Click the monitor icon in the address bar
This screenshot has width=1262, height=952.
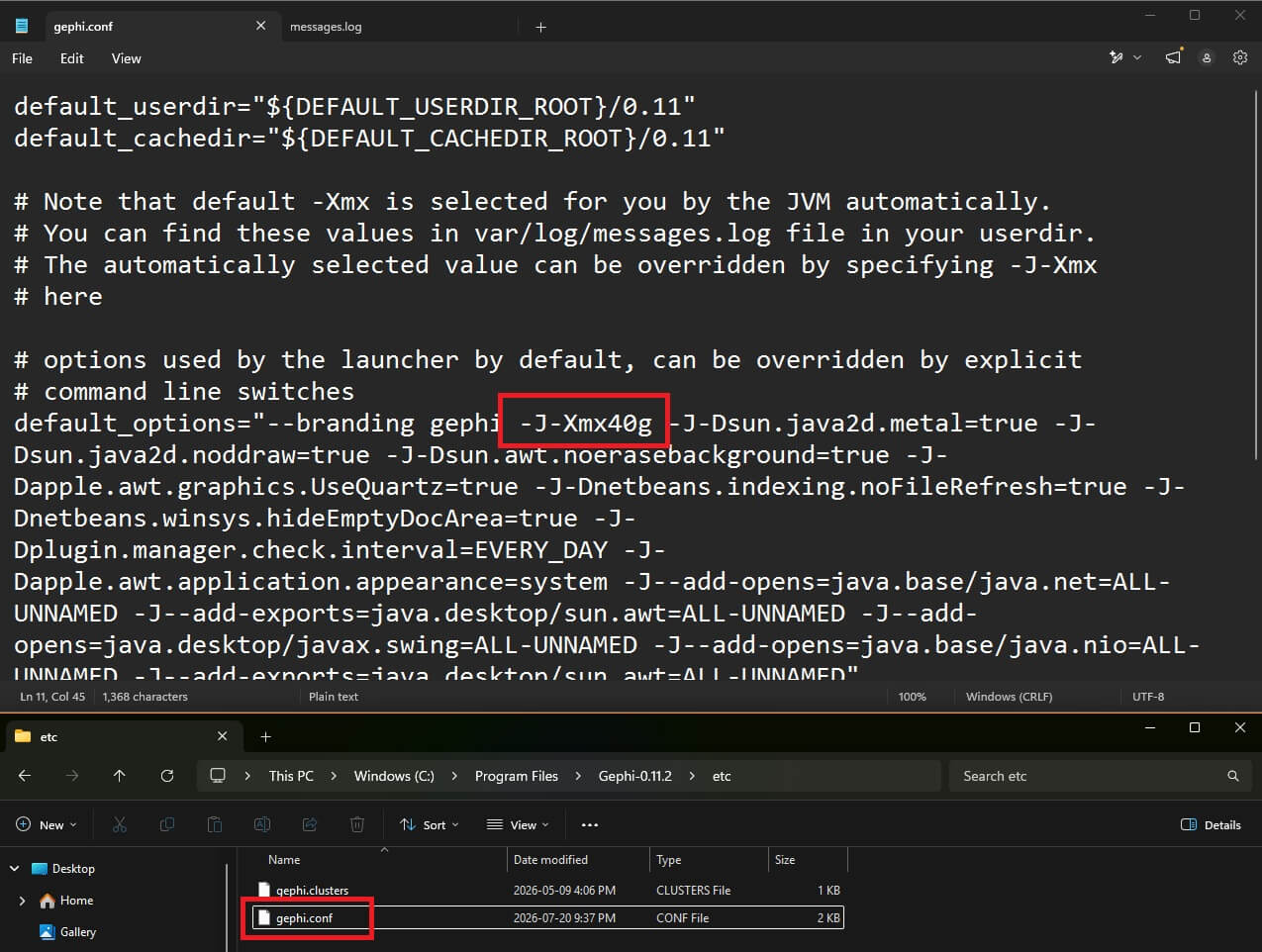218,776
